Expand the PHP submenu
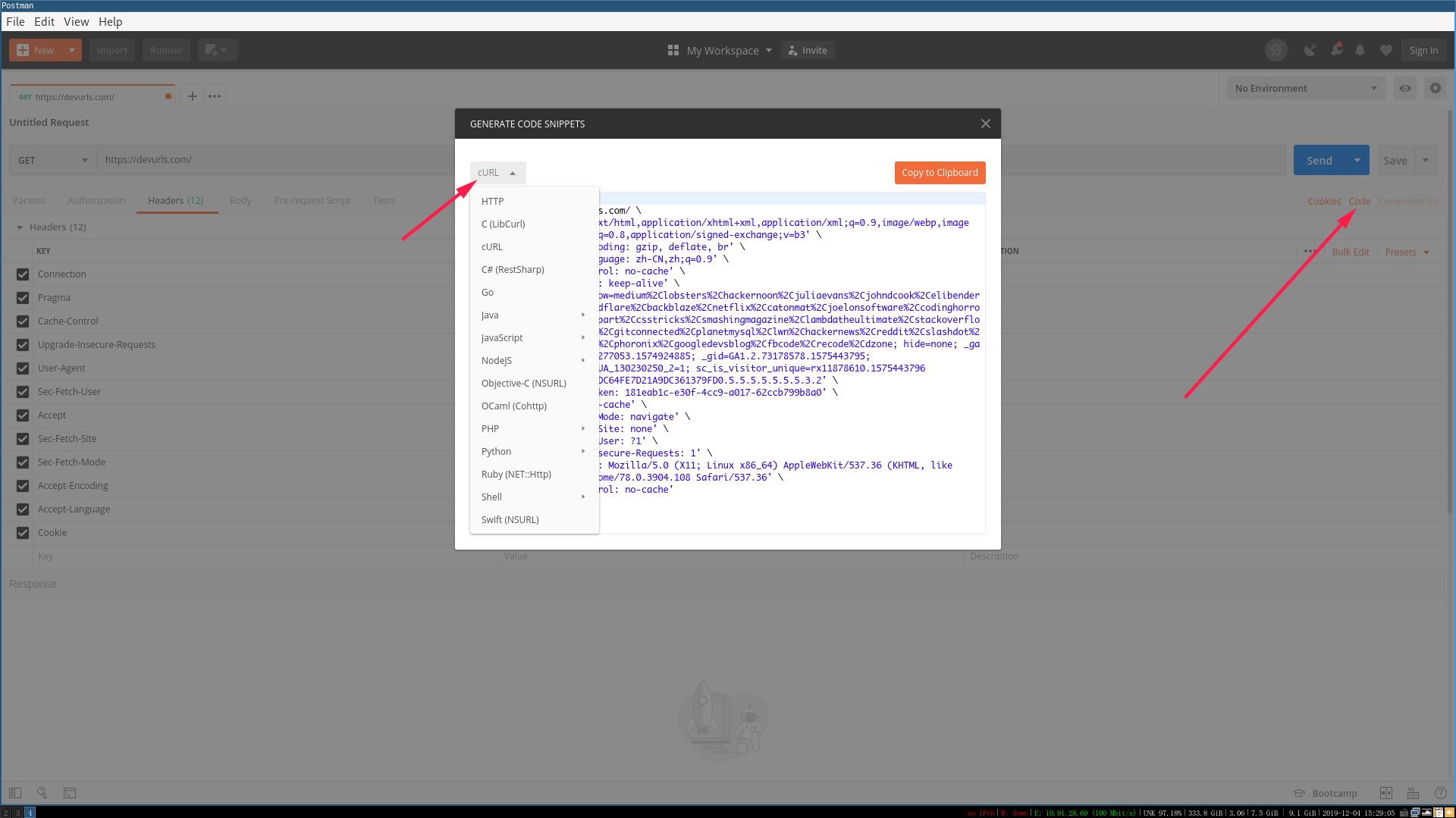Viewport: 1456px width, 818px height. tap(535, 428)
